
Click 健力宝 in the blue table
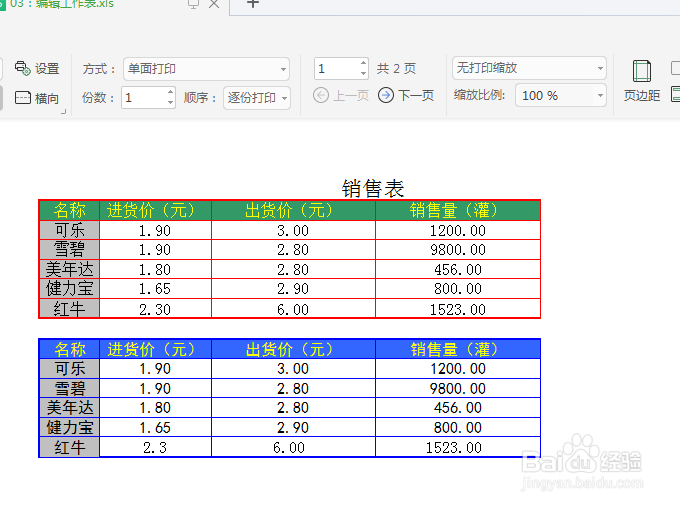coord(69,428)
